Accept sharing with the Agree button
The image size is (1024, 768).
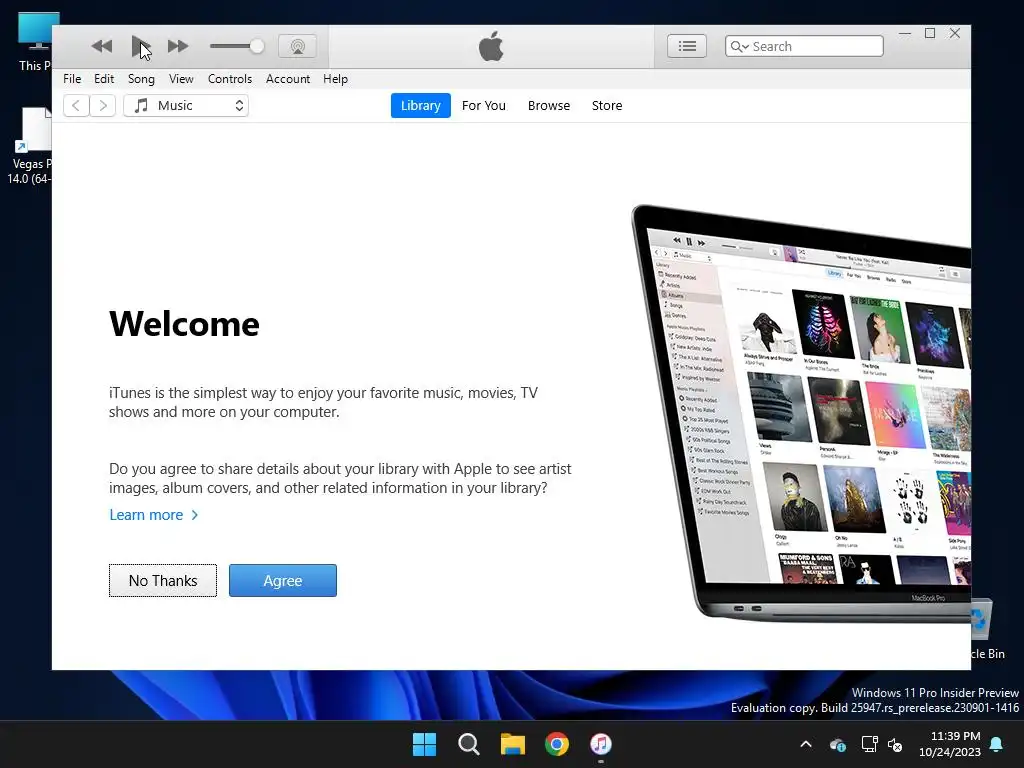283,581
